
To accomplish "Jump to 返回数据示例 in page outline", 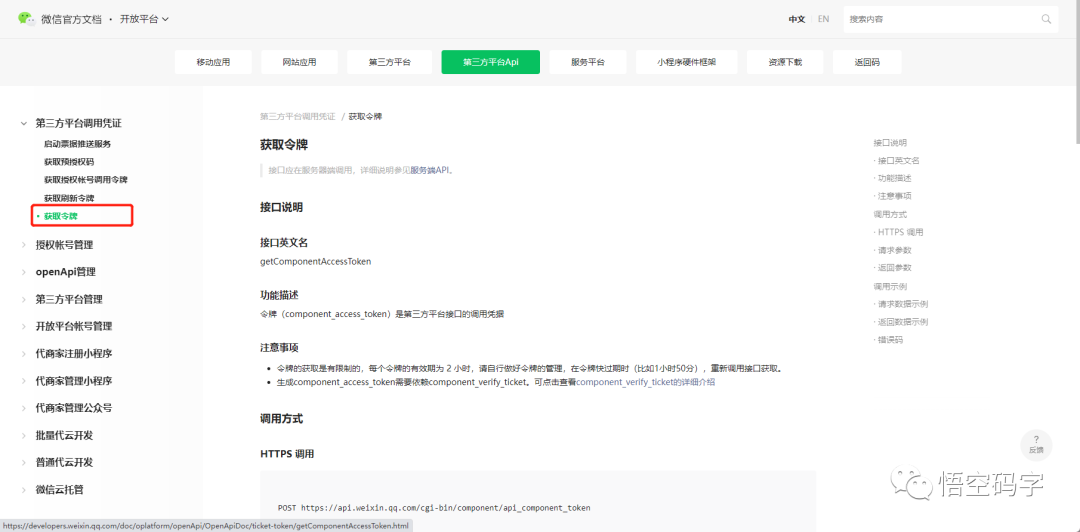I will (902, 322).
